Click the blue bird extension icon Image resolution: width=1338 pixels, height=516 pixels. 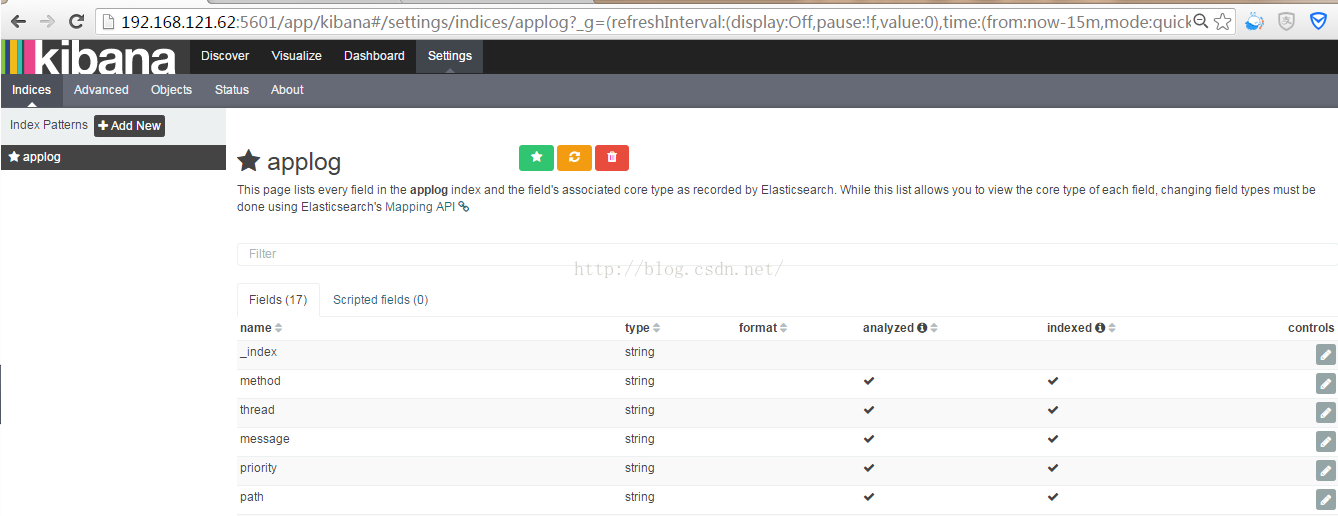coord(1255,21)
